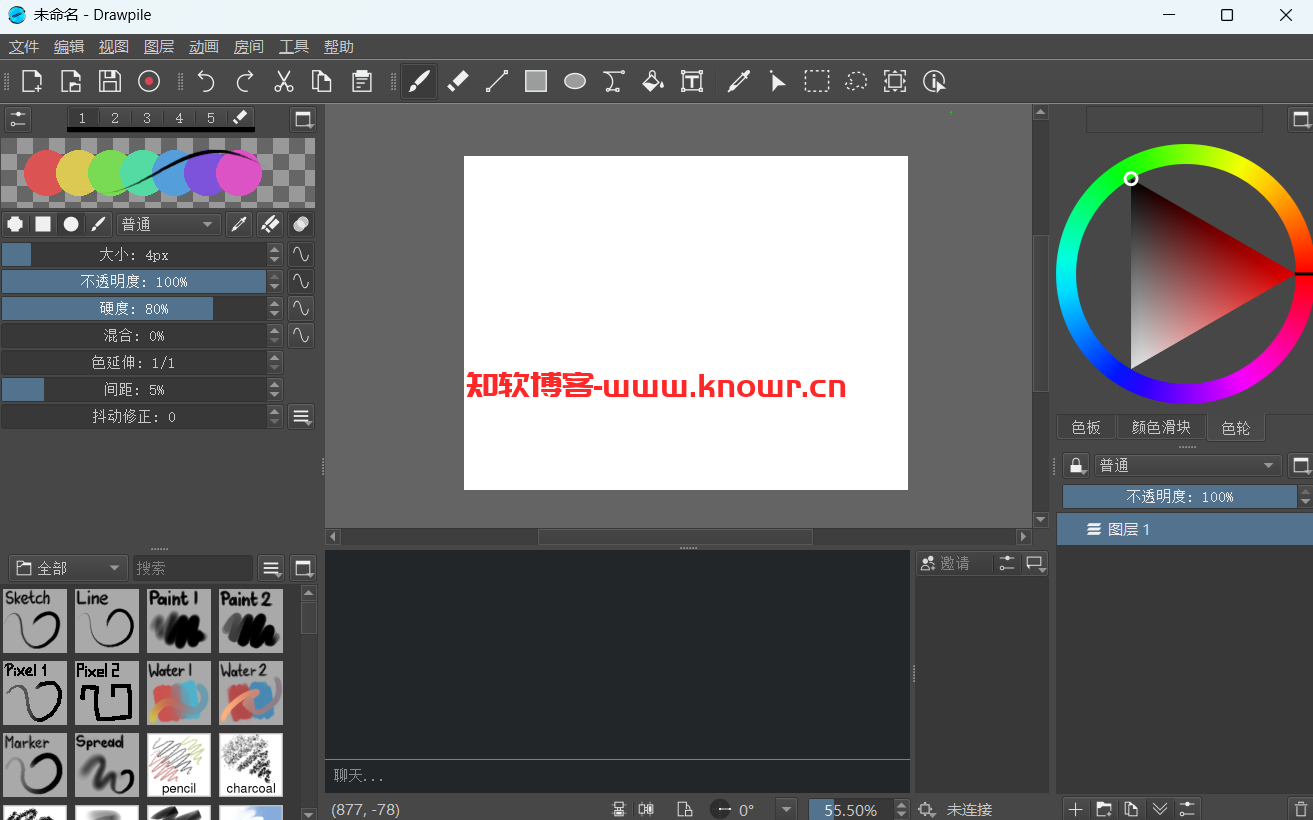This screenshot has height=820, width=1313.
Task: Open the 编辑 menu
Action: pos(69,47)
